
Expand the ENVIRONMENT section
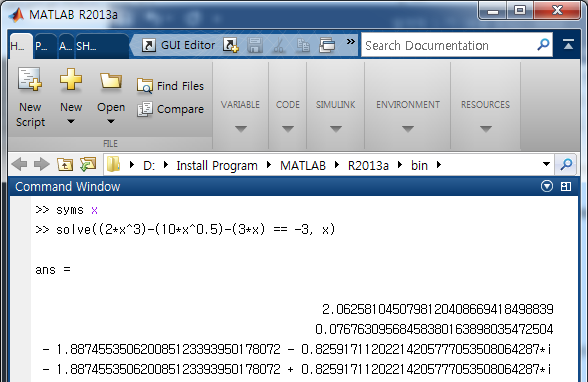pyautogui.click(x=408, y=129)
